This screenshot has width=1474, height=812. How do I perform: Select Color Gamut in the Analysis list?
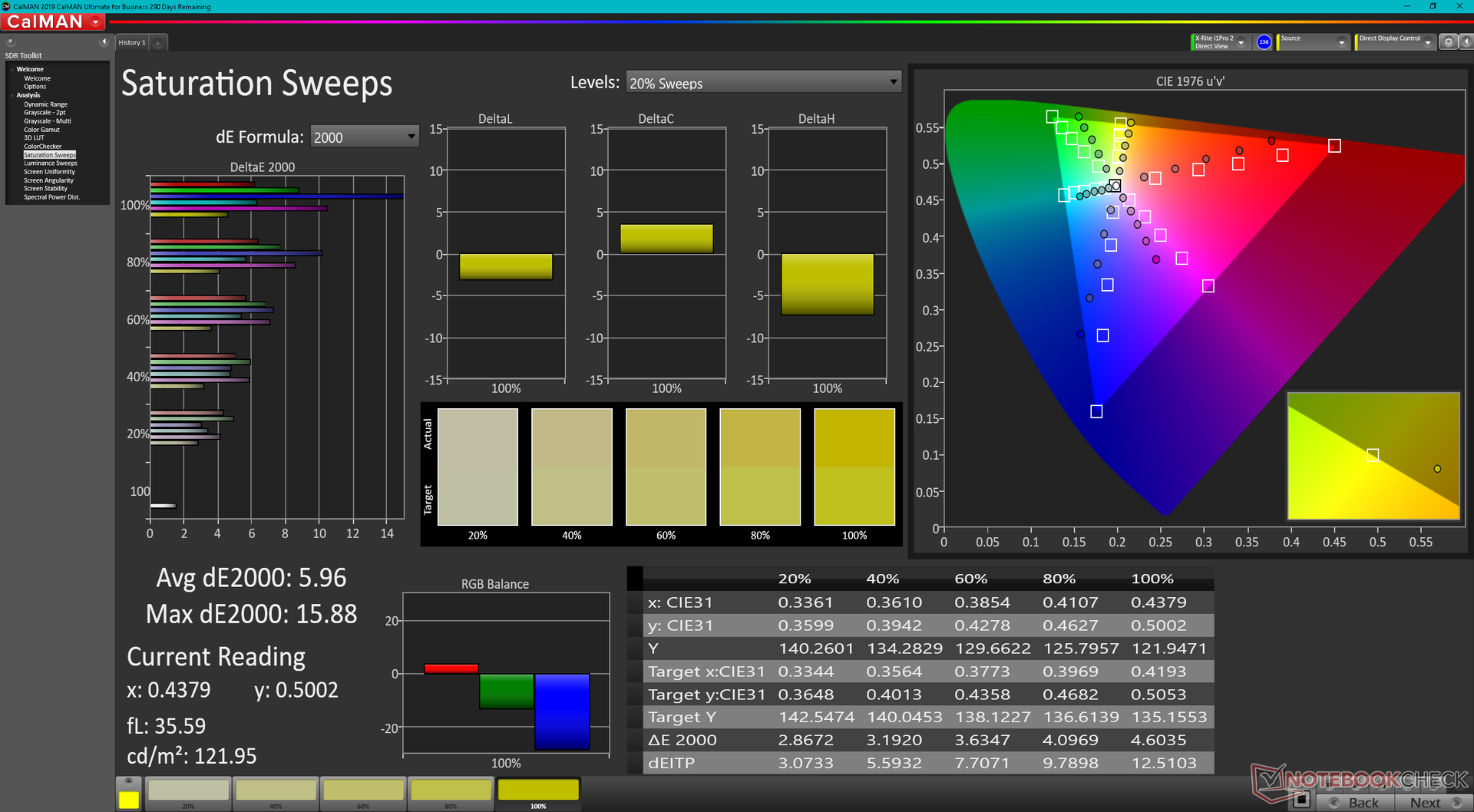tap(41, 130)
